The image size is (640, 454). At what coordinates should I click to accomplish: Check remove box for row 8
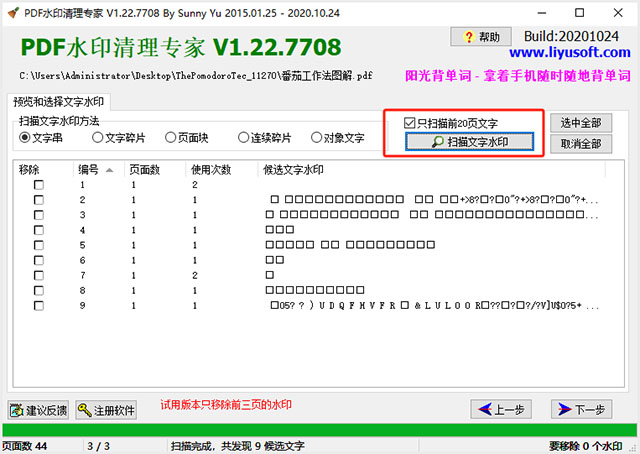[x=39, y=291]
